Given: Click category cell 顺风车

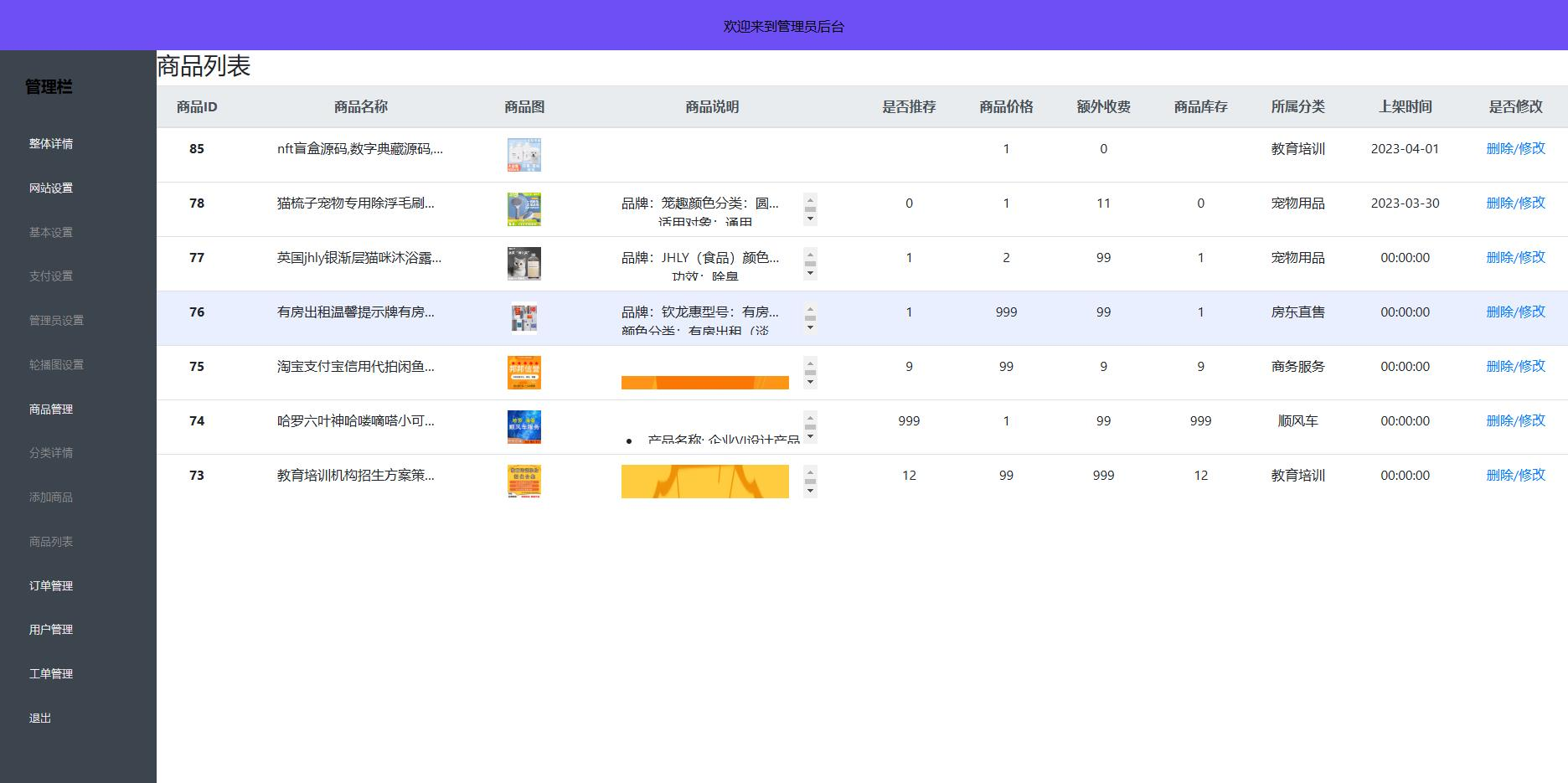Looking at the screenshot, I should 1297,421.
